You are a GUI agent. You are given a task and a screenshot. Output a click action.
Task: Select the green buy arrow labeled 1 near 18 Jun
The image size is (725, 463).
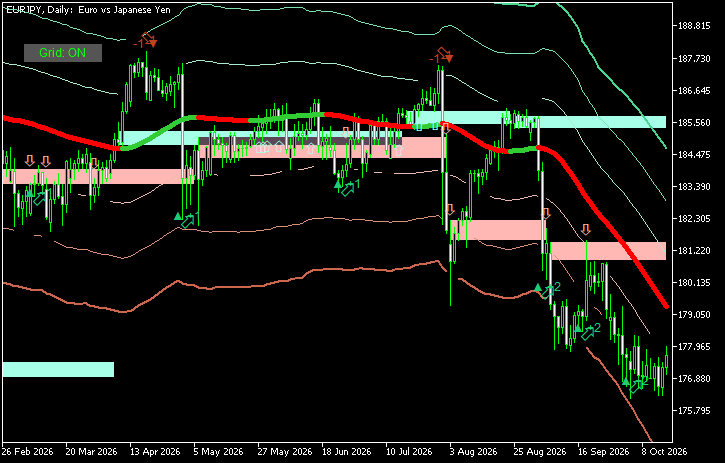point(348,188)
